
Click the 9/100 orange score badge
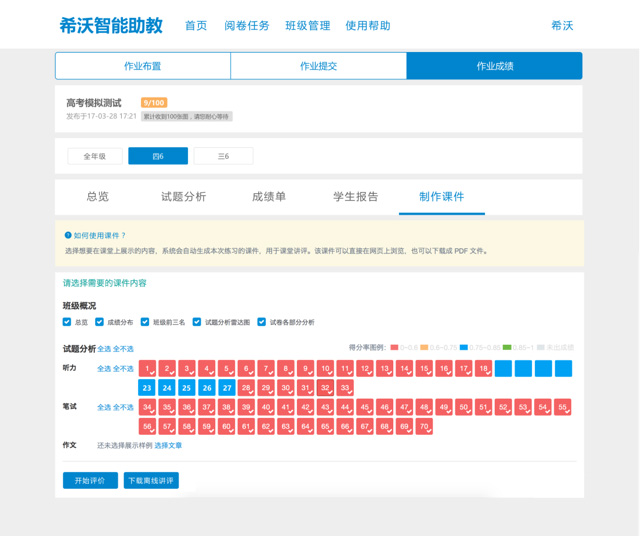point(154,103)
